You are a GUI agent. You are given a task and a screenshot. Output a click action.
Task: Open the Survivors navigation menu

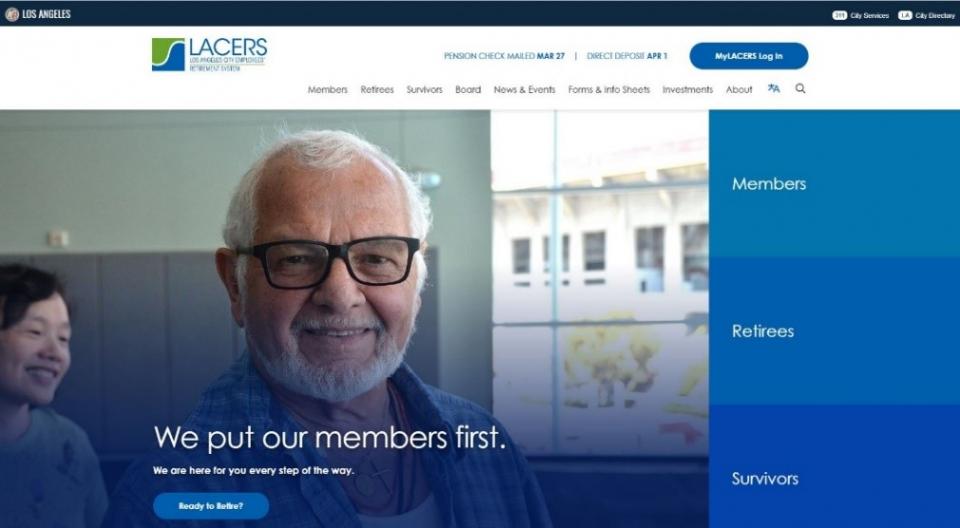[x=424, y=89]
